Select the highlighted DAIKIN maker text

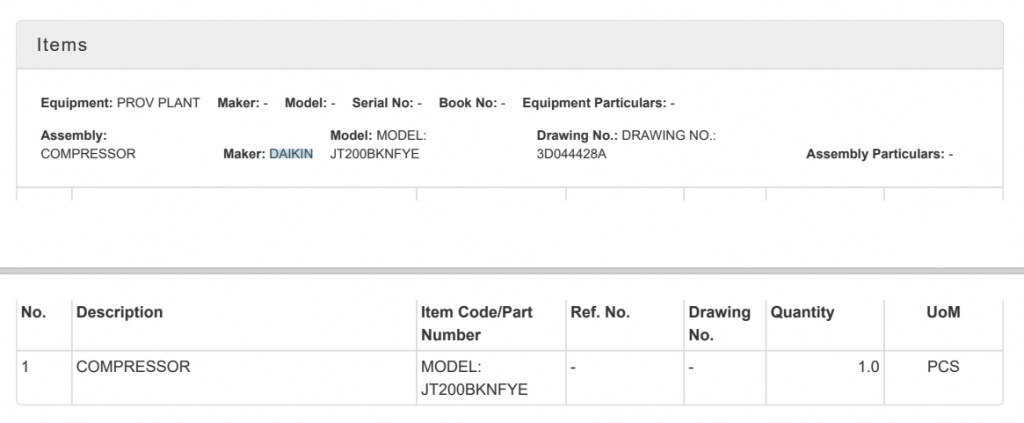tap(291, 154)
